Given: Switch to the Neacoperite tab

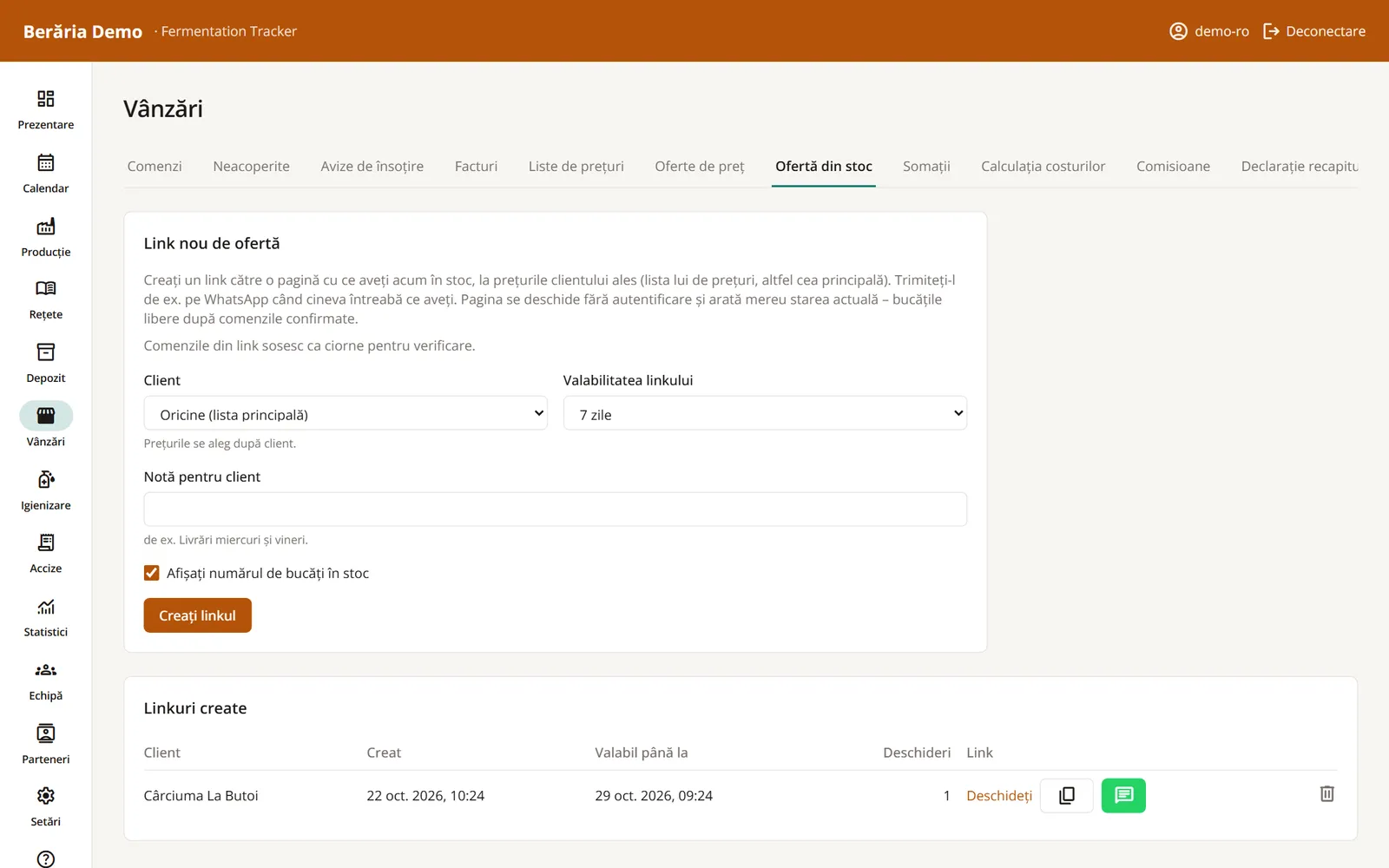Looking at the screenshot, I should pyautogui.click(x=252, y=166).
